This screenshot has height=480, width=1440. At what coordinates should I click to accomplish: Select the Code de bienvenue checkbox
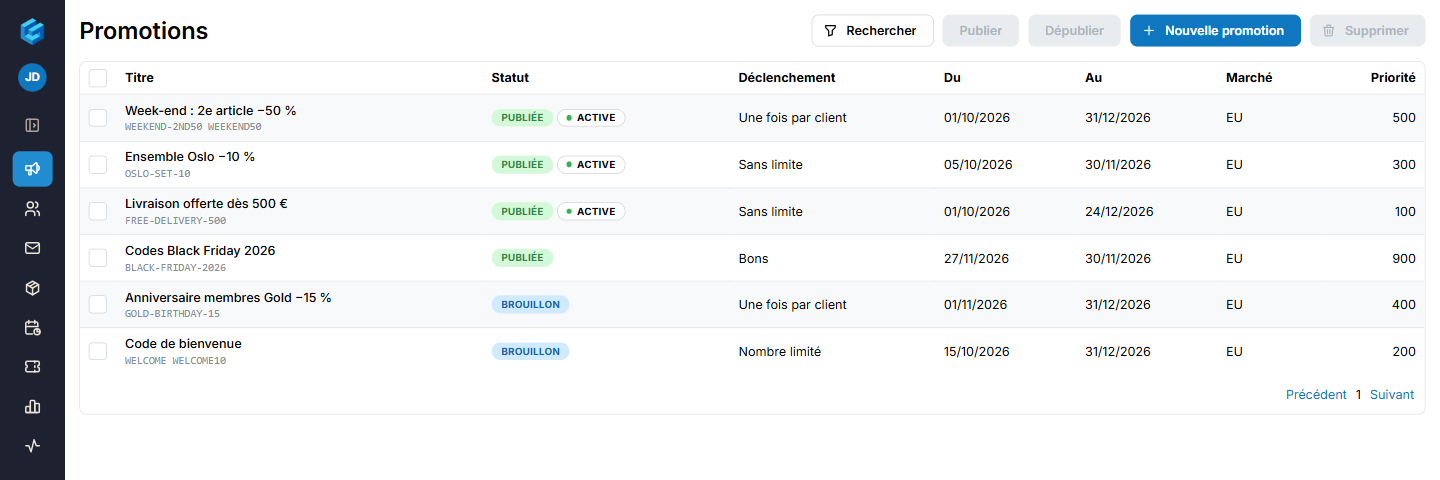point(98,351)
